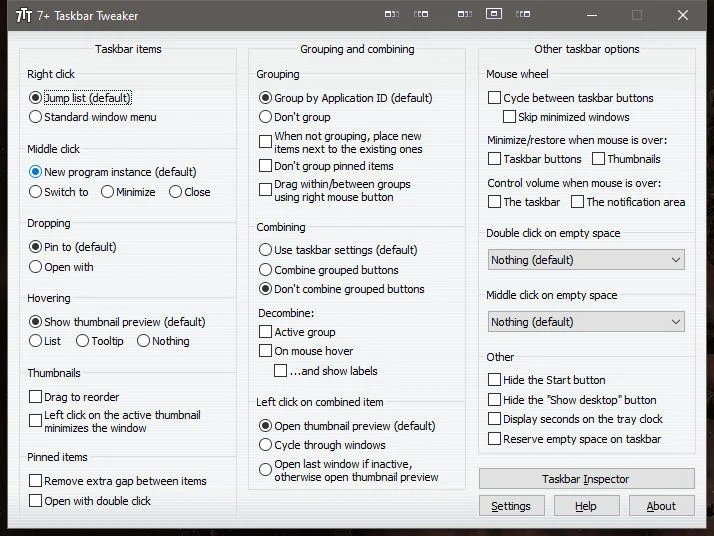Check Hide the Start button
Viewport: 714px width, 536px height.
pos(547,380)
